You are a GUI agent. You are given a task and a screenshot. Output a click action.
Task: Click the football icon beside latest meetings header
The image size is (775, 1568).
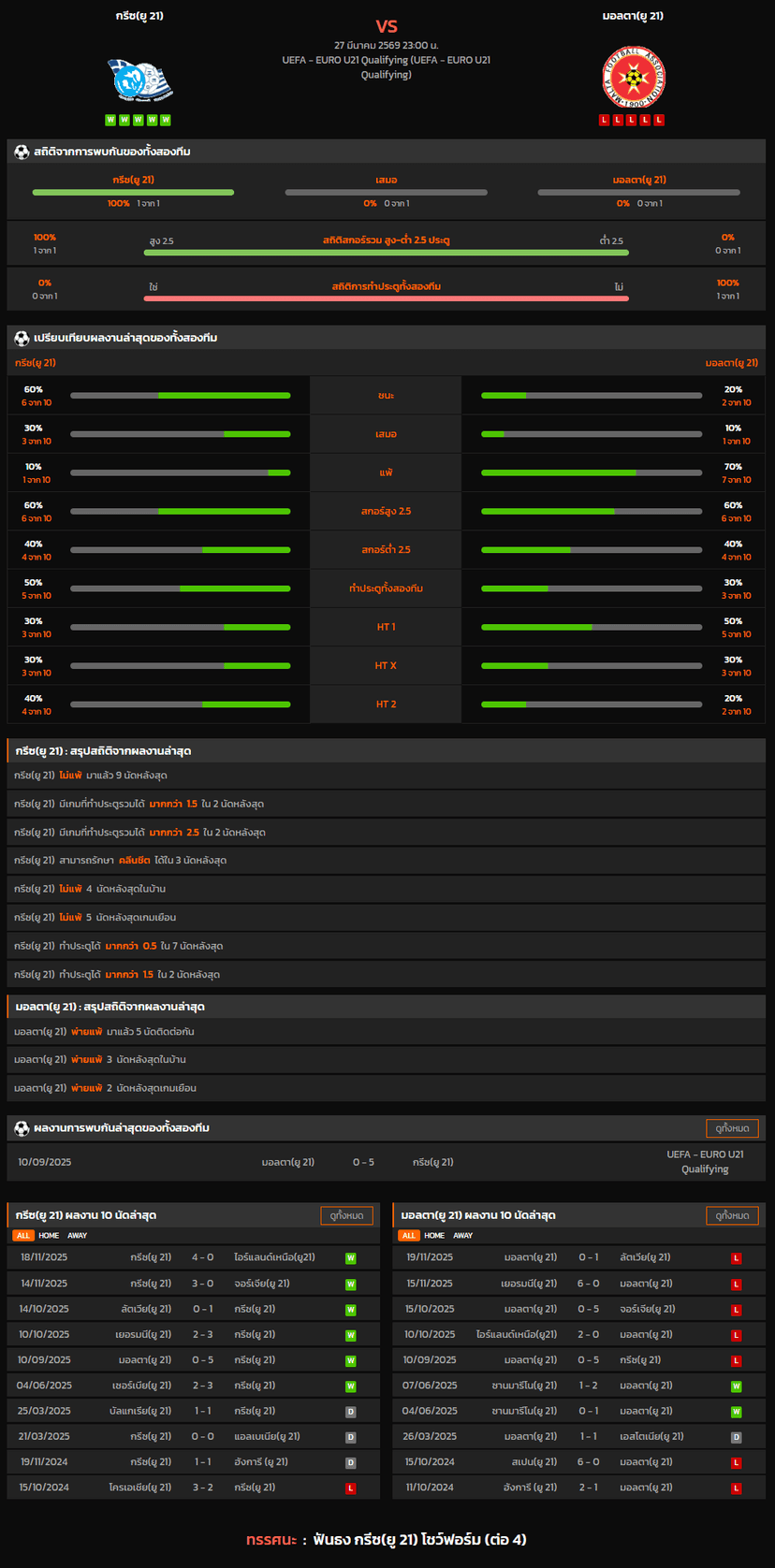point(22,1128)
